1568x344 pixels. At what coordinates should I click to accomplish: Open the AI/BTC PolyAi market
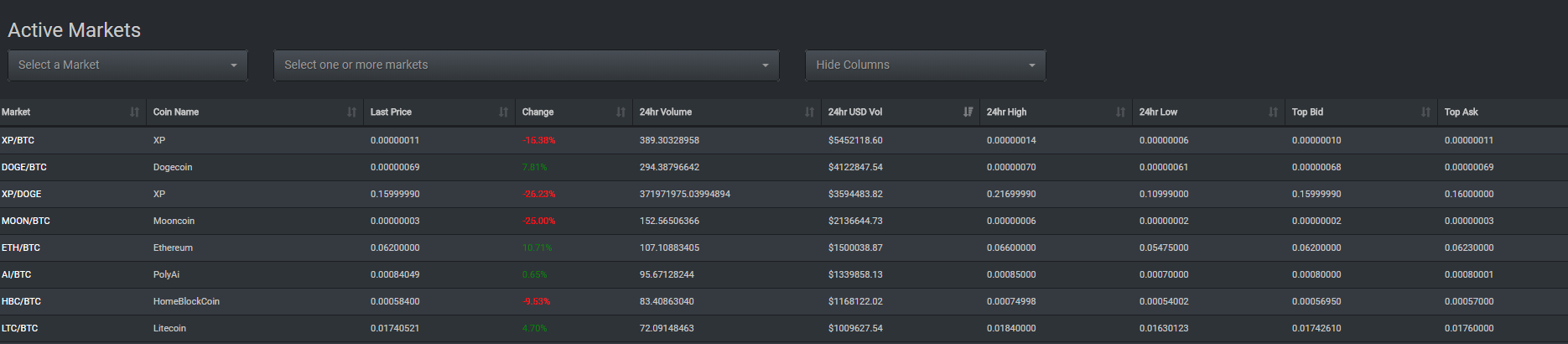tap(17, 275)
